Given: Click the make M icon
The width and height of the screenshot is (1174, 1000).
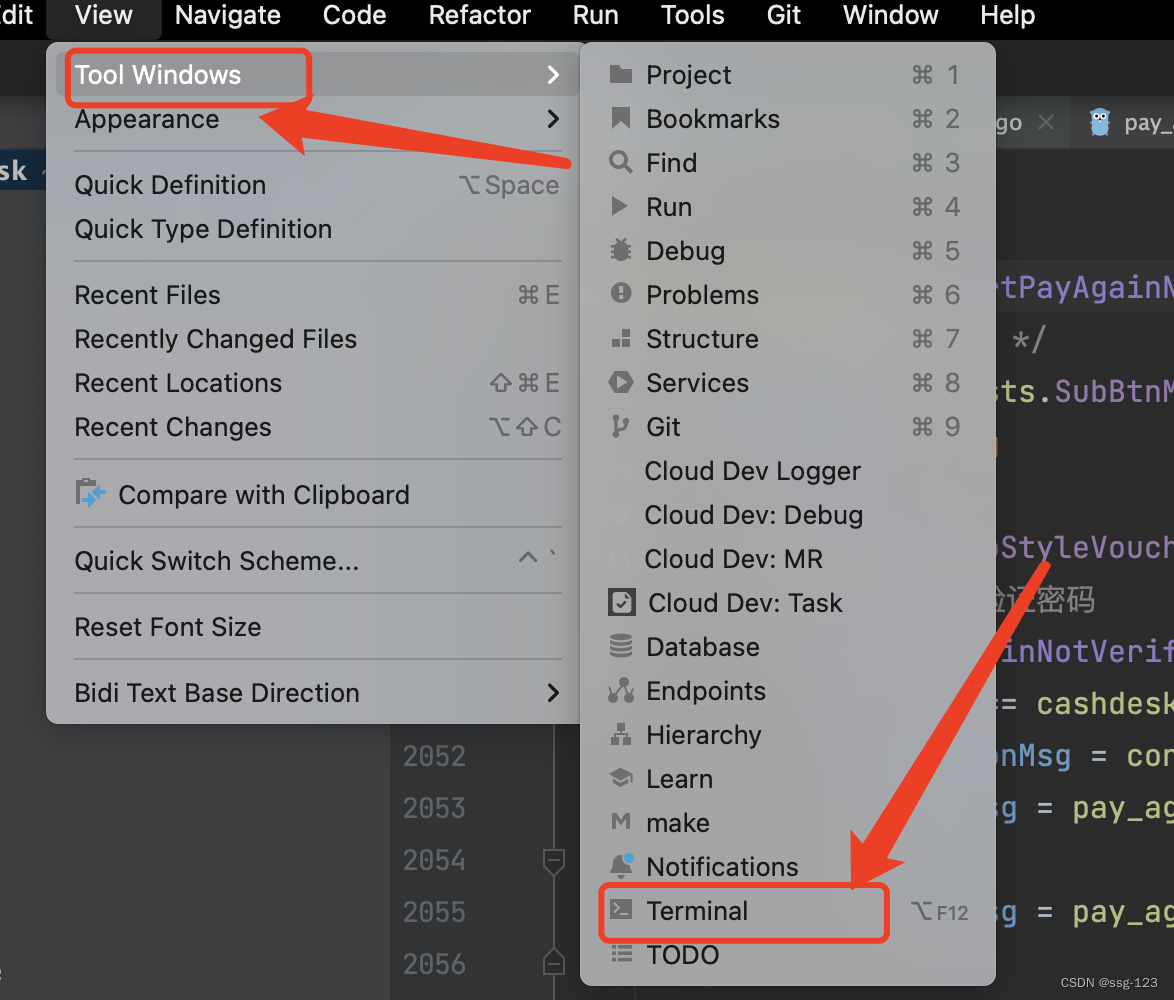Looking at the screenshot, I should tap(621, 822).
